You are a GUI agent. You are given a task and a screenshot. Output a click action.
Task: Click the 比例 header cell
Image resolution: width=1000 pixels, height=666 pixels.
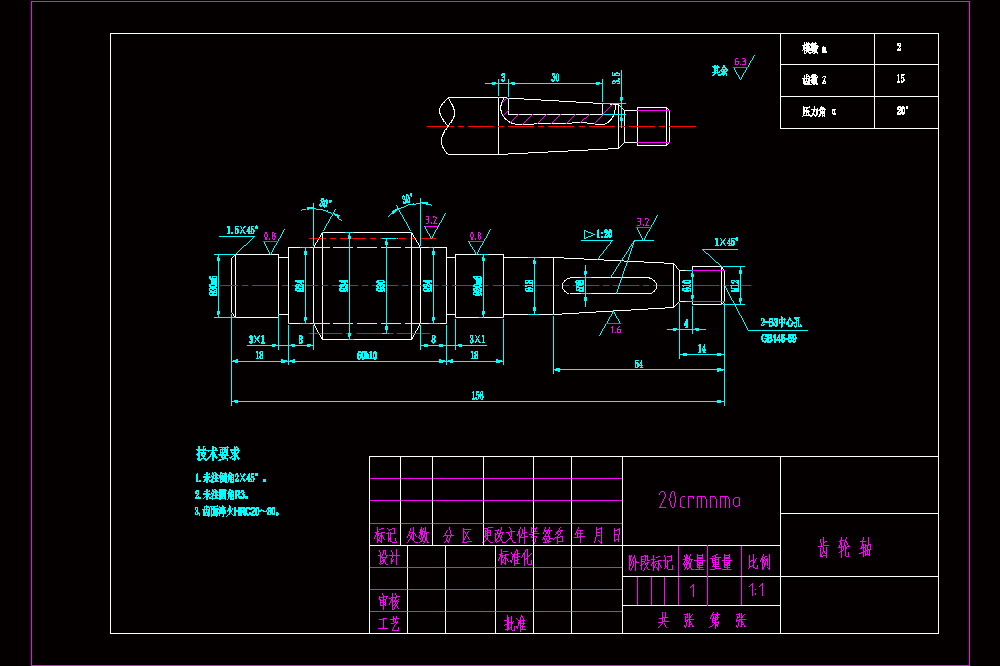760,563
